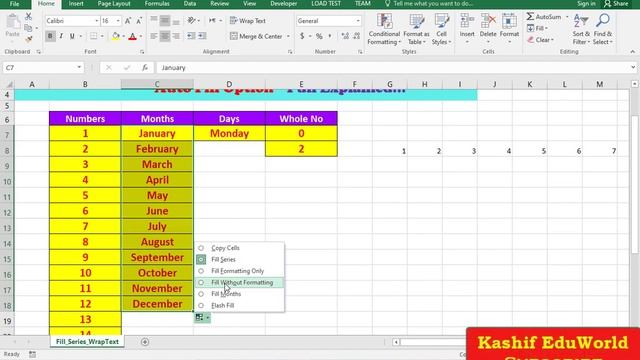This screenshot has height=360, width=640.
Task: Toggle center horizontal alignment
Action: [x=165, y=36]
